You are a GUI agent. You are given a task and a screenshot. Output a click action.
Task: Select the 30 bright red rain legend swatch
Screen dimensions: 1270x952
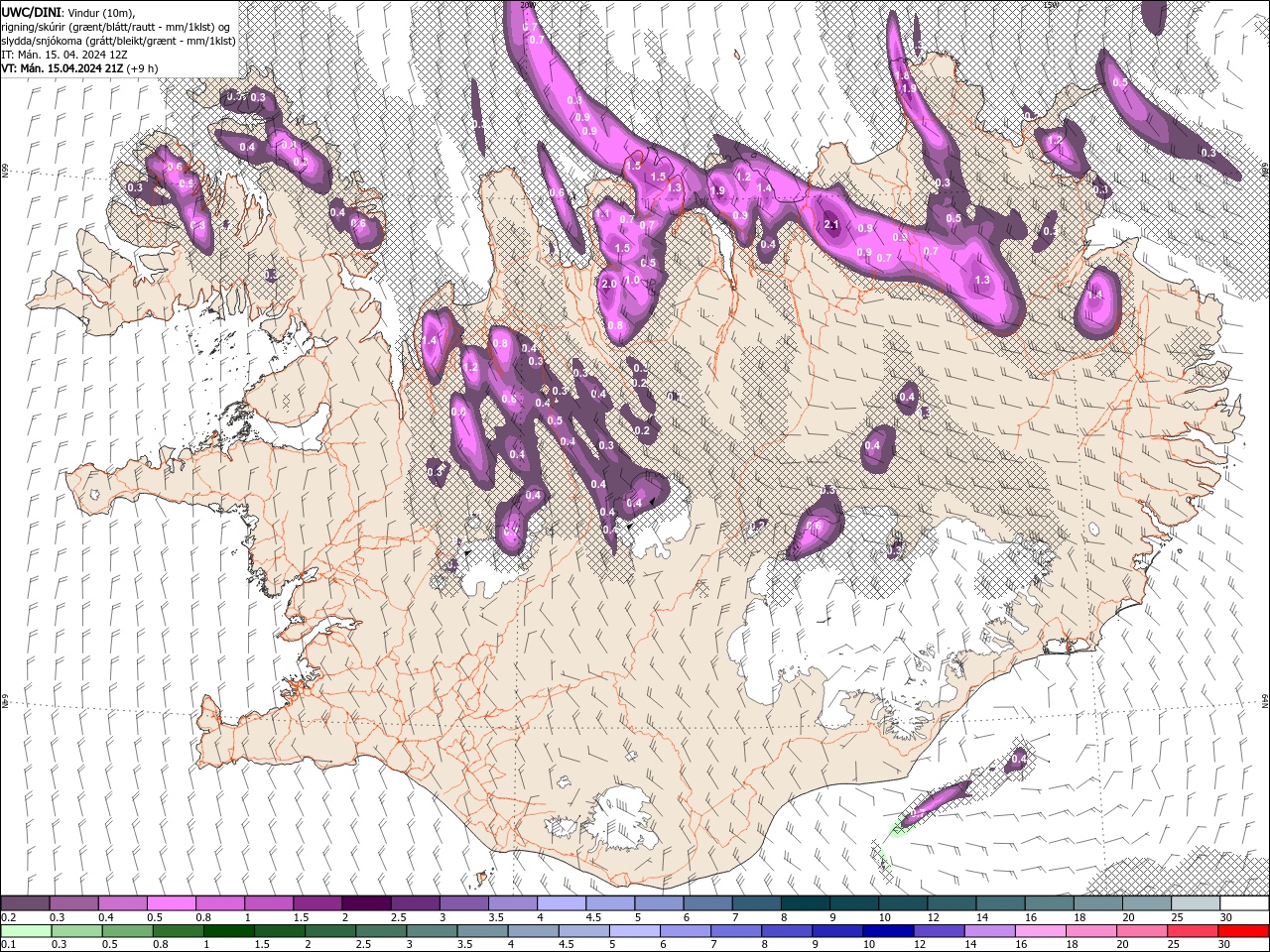1243,931
